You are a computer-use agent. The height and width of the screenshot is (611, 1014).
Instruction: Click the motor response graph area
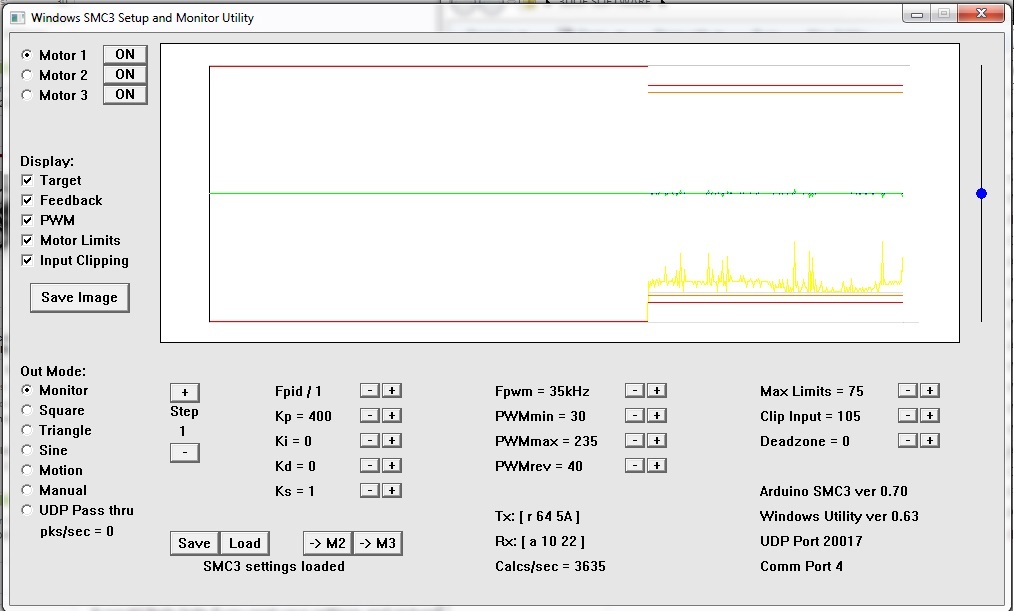(560, 193)
